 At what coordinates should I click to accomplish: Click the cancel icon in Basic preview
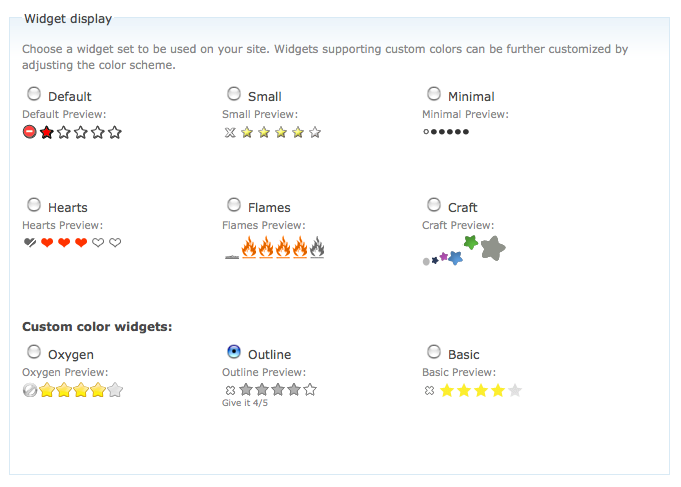tap(430, 390)
